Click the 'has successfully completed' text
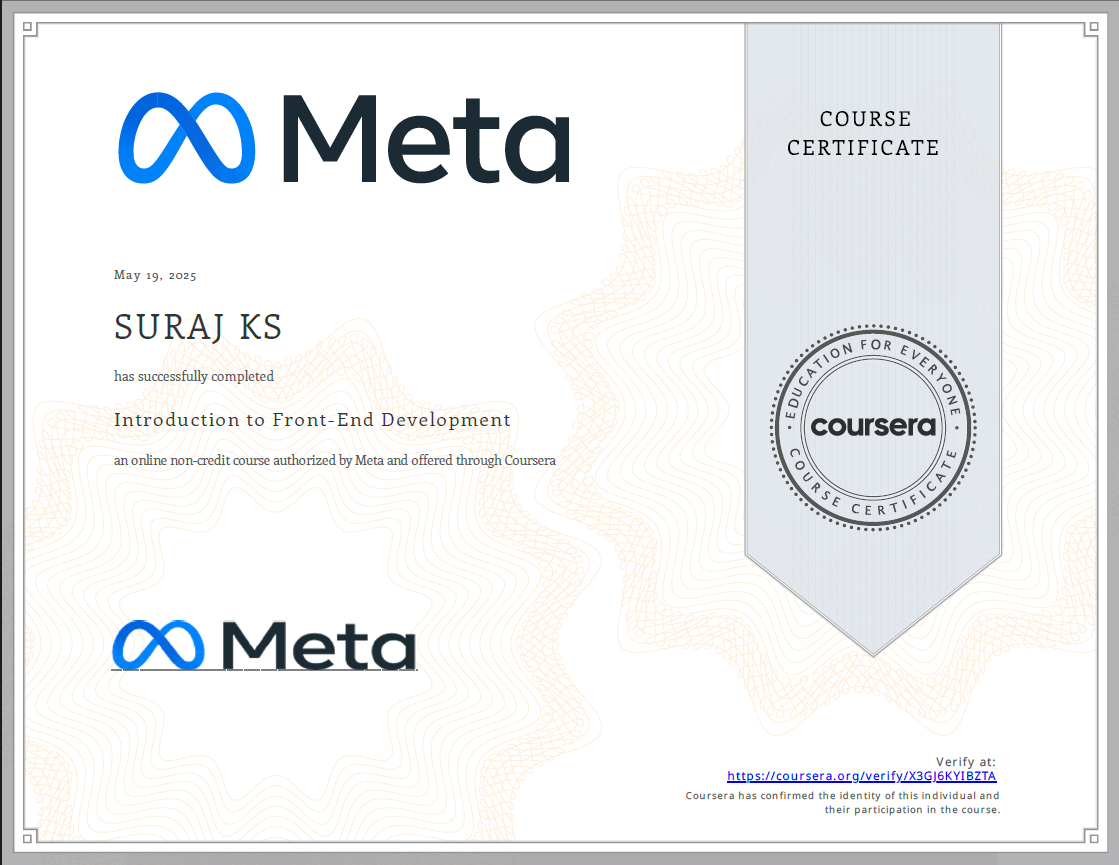This screenshot has width=1119, height=865. pyautogui.click(x=194, y=377)
